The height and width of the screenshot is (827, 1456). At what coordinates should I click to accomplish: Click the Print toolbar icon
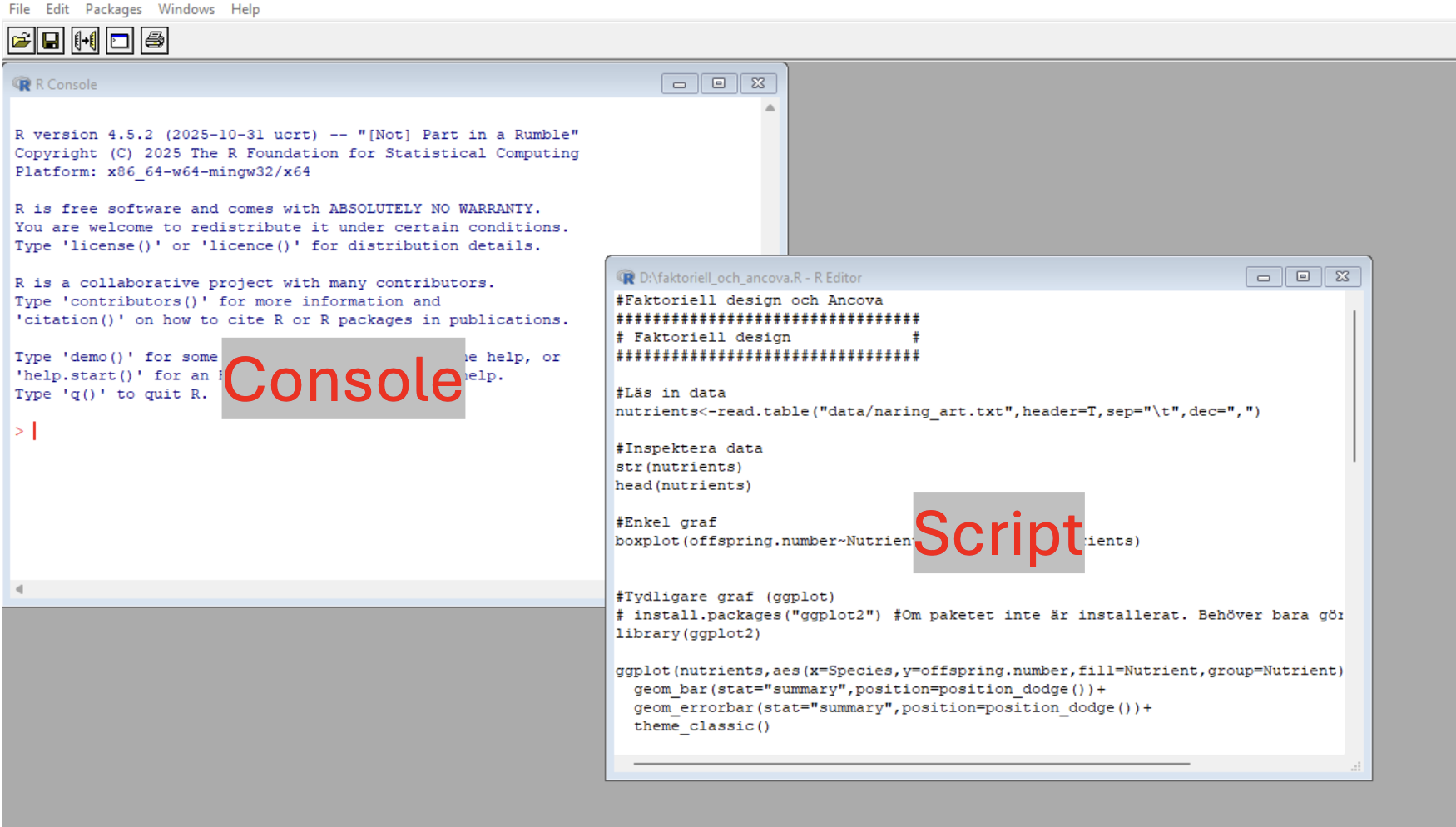[x=155, y=41]
